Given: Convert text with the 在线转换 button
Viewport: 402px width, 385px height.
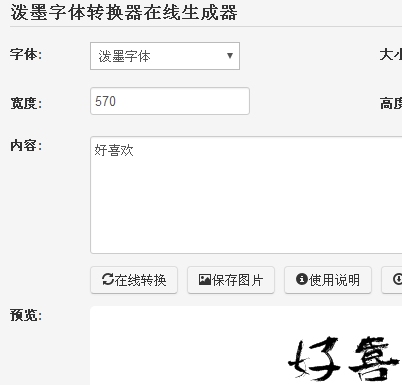Looking at the screenshot, I should tap(134, 280).
